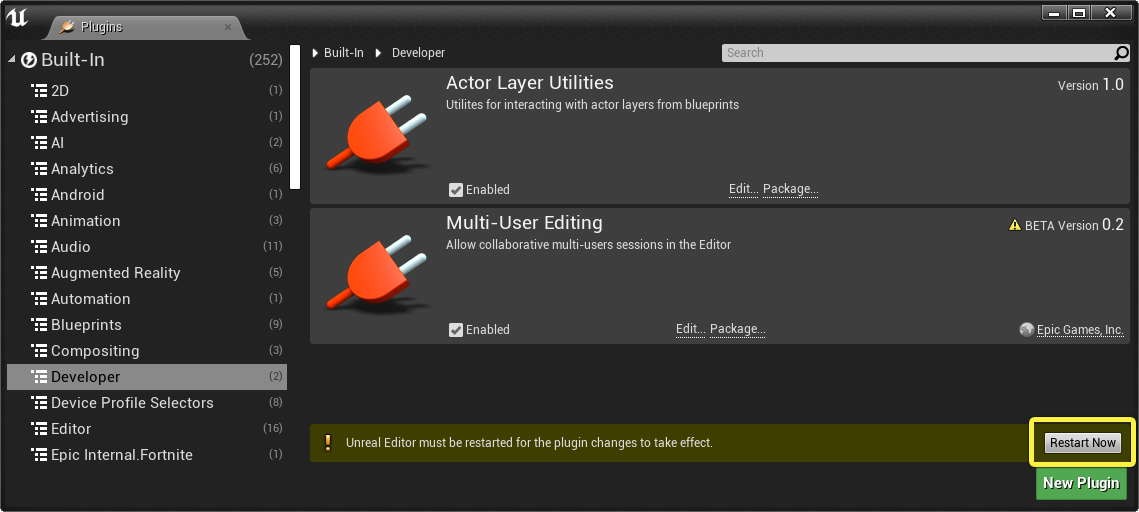The width and height of the screenshot is (1139, 512).
Task: Click the restart warning exclamation icon
Action: coord(328,442)
